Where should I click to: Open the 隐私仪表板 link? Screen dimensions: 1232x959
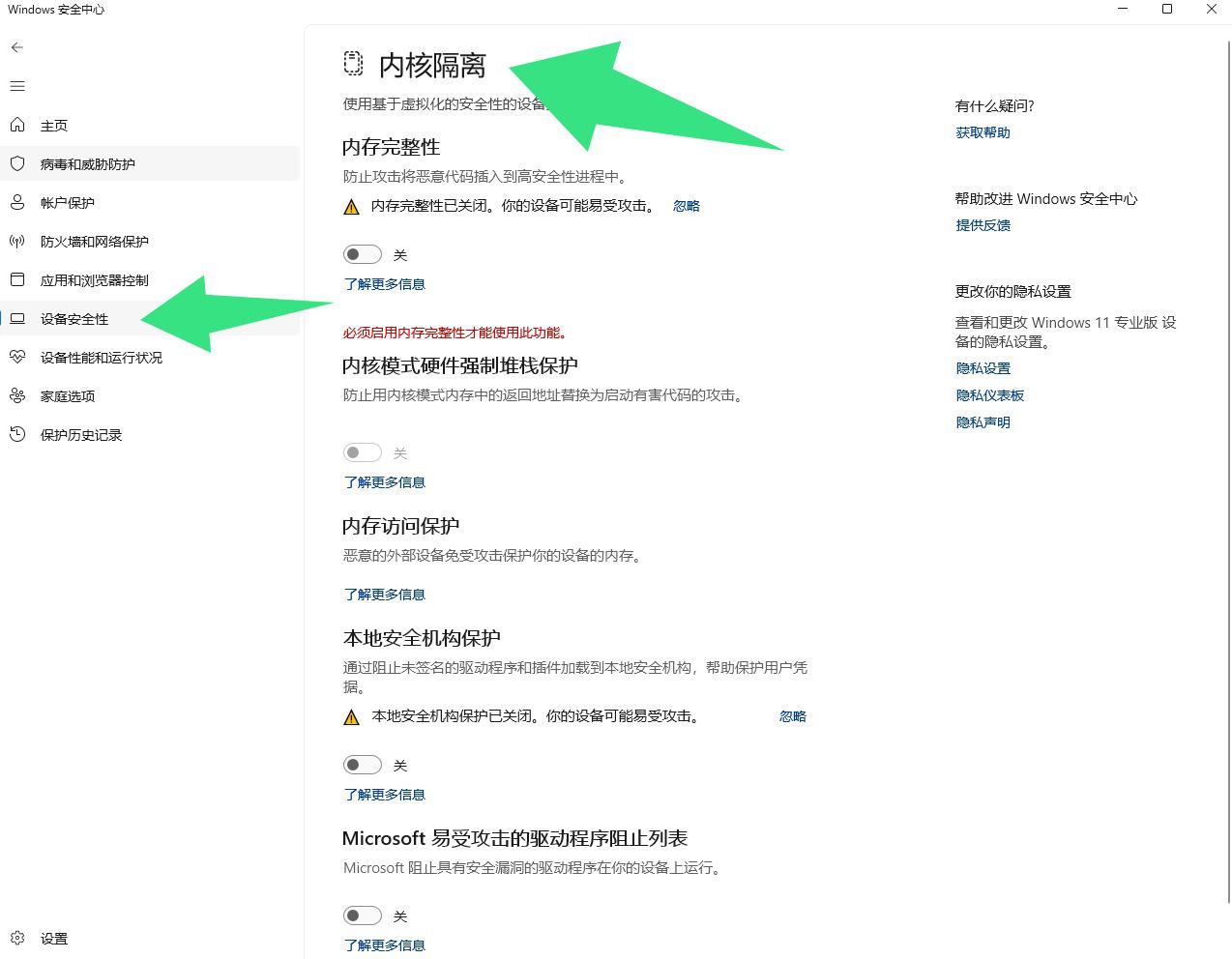tap(989, 395)
